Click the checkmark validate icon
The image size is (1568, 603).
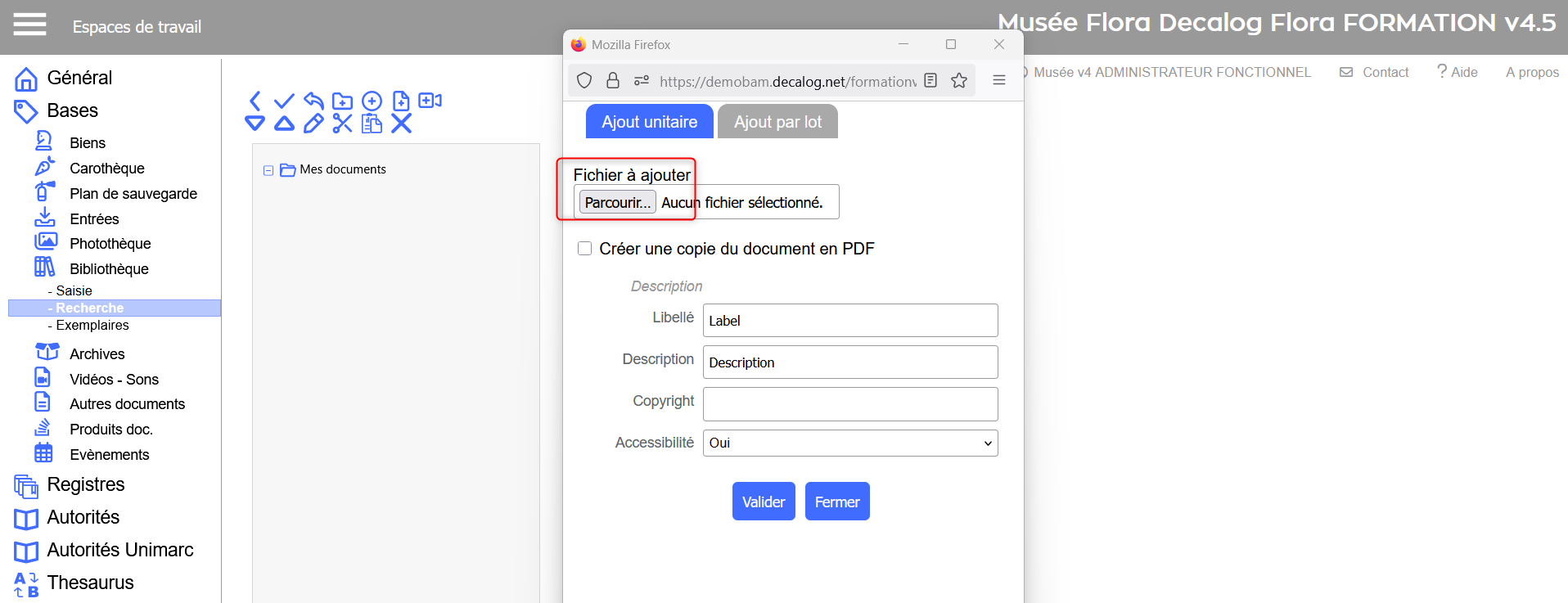point(284,101)
